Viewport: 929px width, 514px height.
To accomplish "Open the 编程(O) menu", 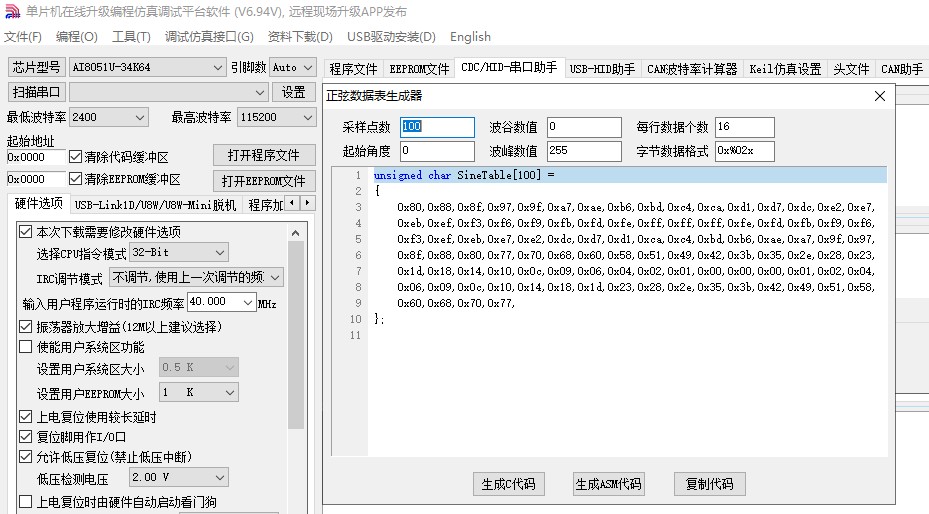I will point(76,37).
